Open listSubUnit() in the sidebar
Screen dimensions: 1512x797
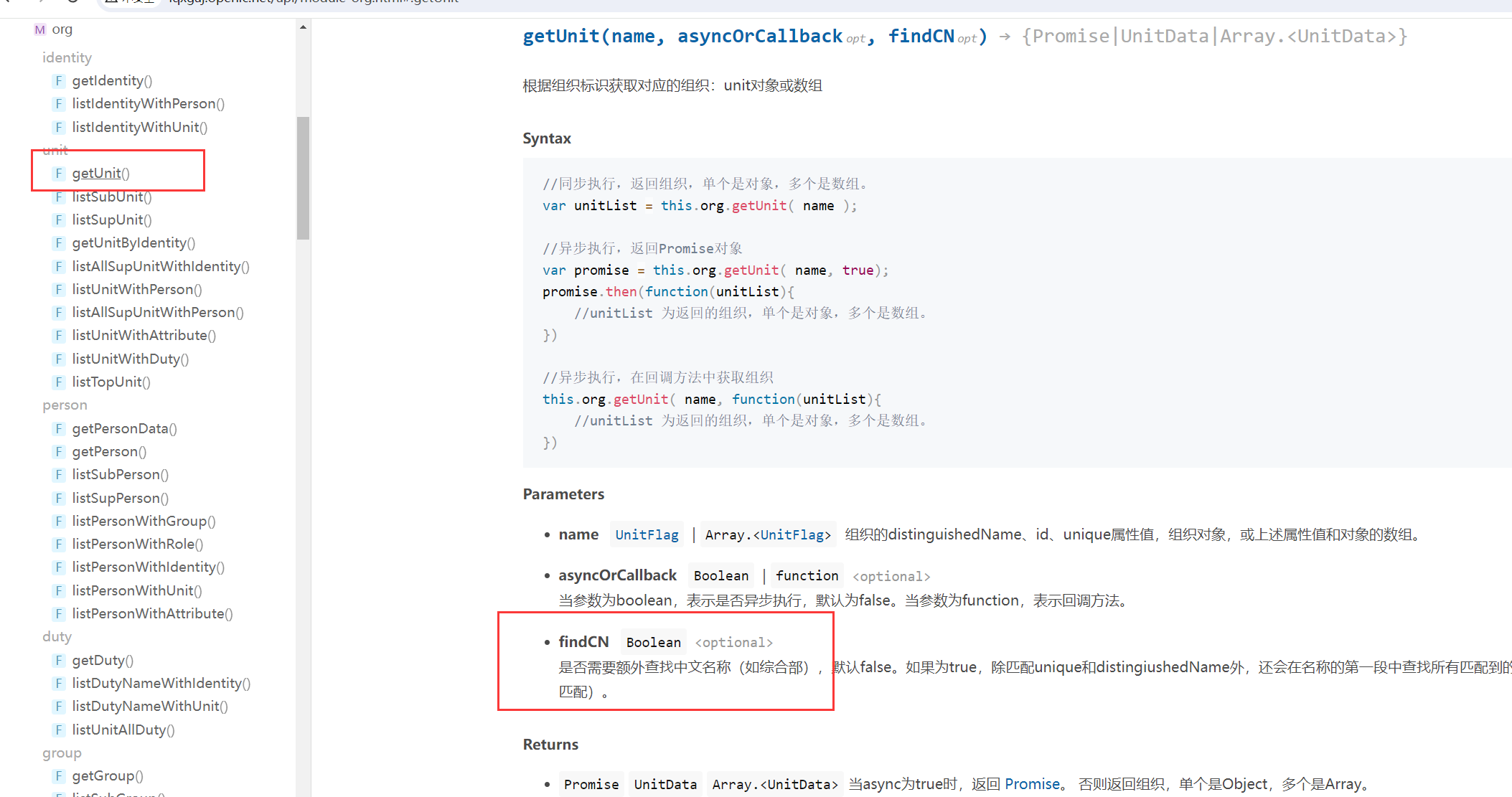pyautogui.click(x=111, y=197)
